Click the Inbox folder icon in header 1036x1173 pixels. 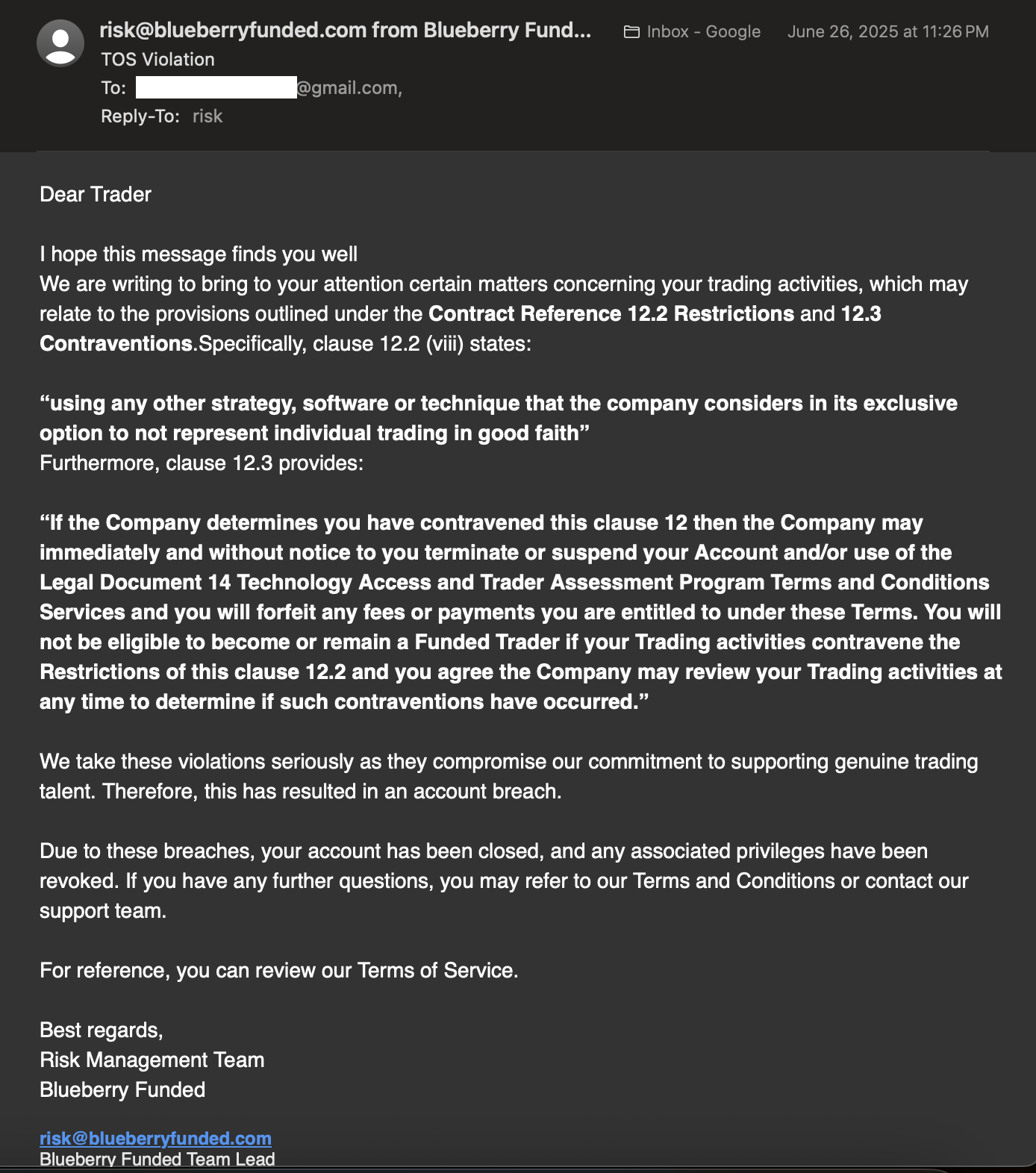[631, 32]
